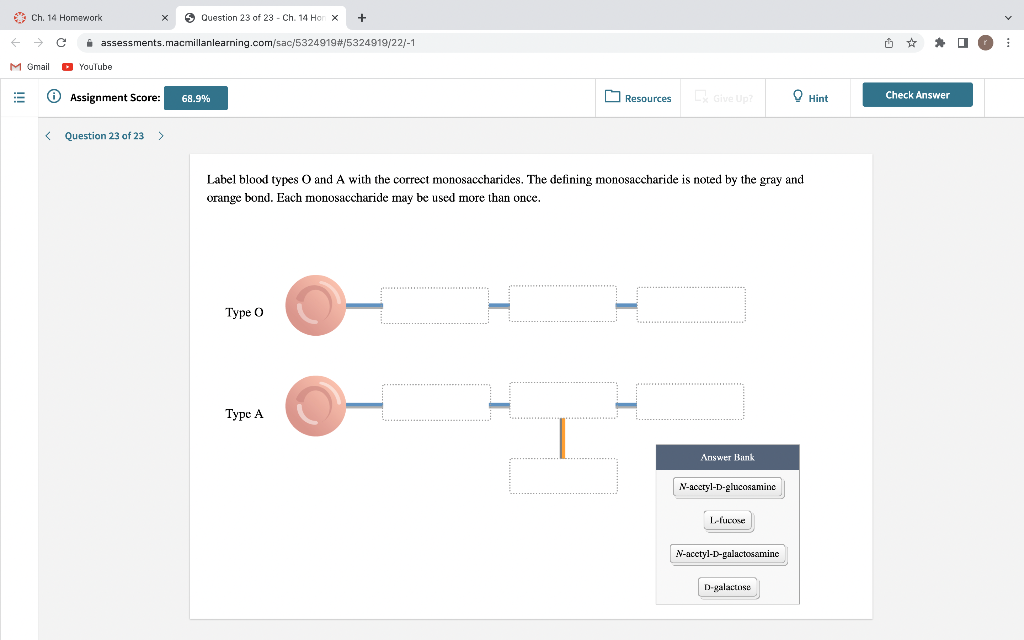Click the Type O red blood cell
Viewport: 1024px width, 640px height.
[315, 305]
